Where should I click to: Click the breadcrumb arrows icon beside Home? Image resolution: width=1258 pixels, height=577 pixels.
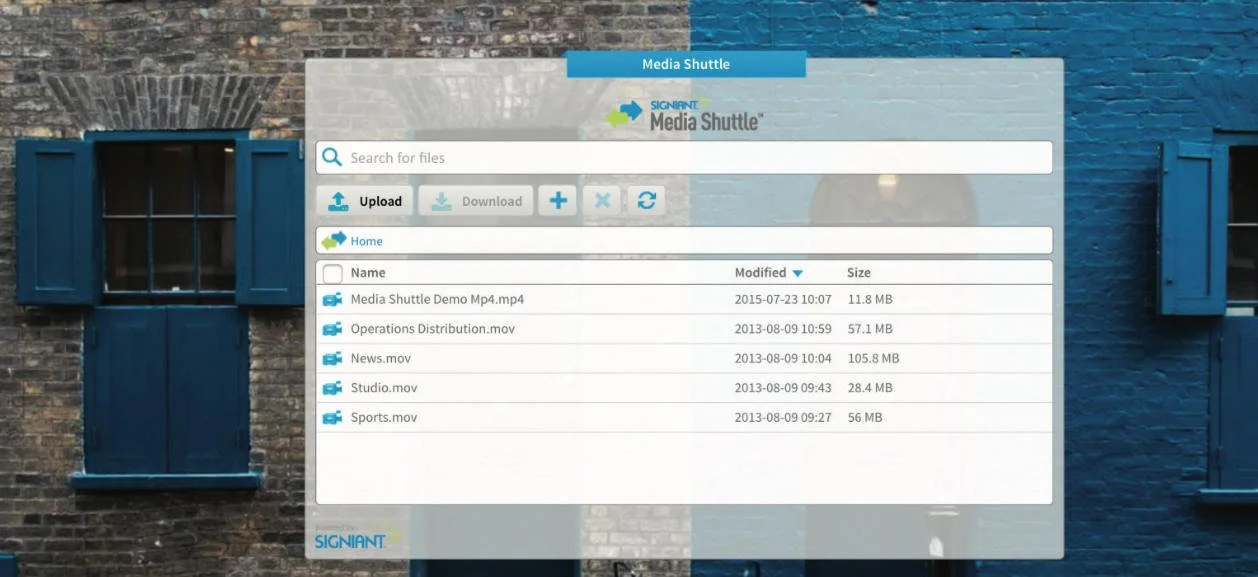(334, 240)
